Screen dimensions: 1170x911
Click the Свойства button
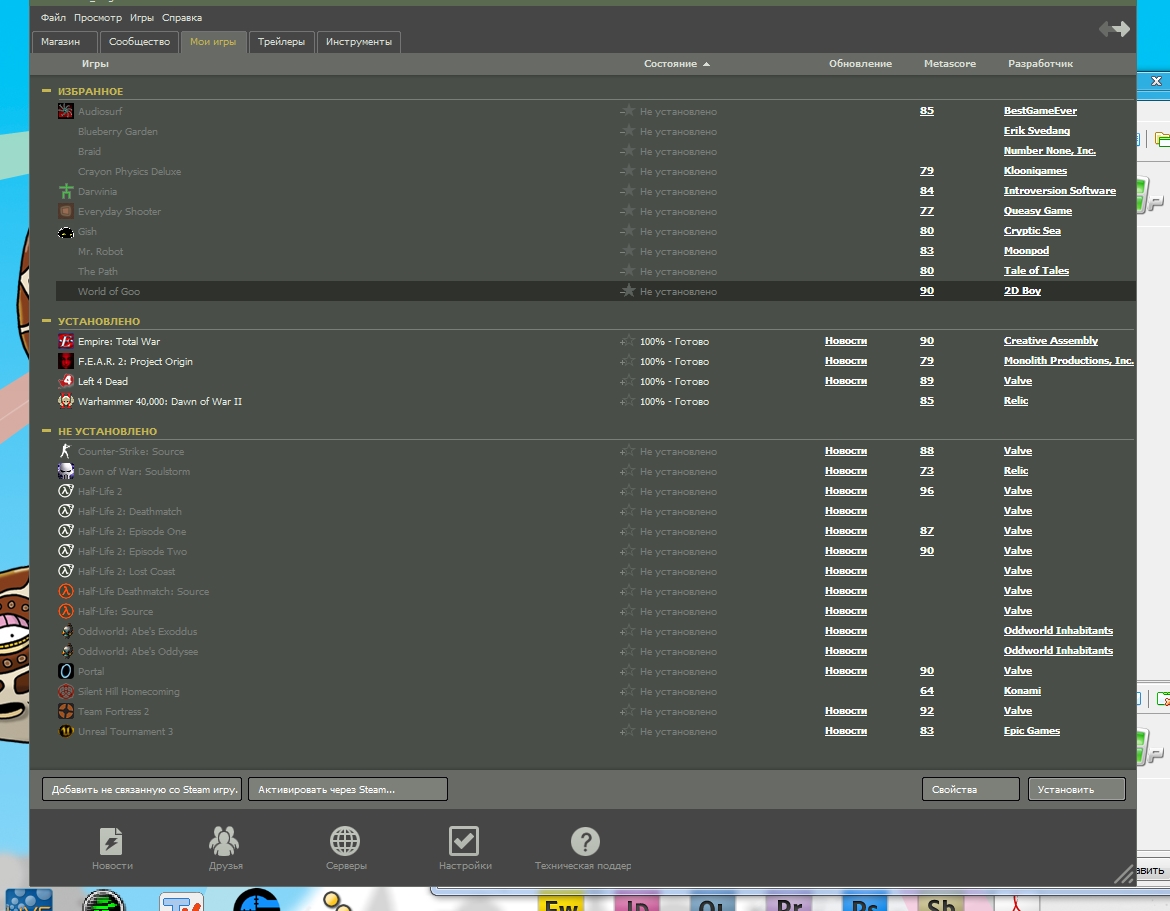tap(971, 789)
